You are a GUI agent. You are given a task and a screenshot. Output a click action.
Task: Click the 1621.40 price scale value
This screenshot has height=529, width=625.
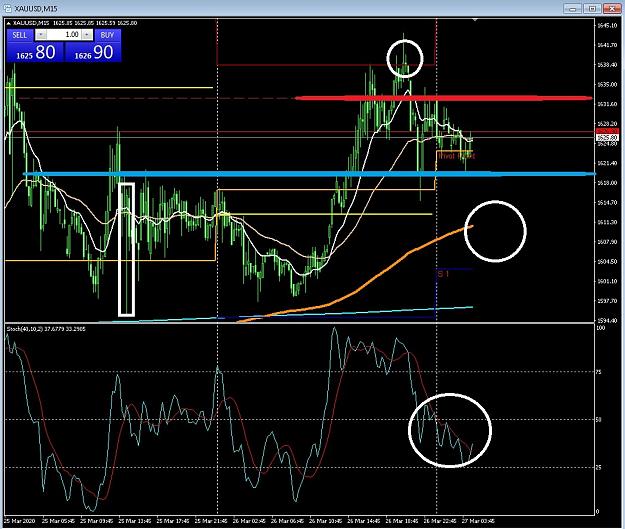coord(607,163)
